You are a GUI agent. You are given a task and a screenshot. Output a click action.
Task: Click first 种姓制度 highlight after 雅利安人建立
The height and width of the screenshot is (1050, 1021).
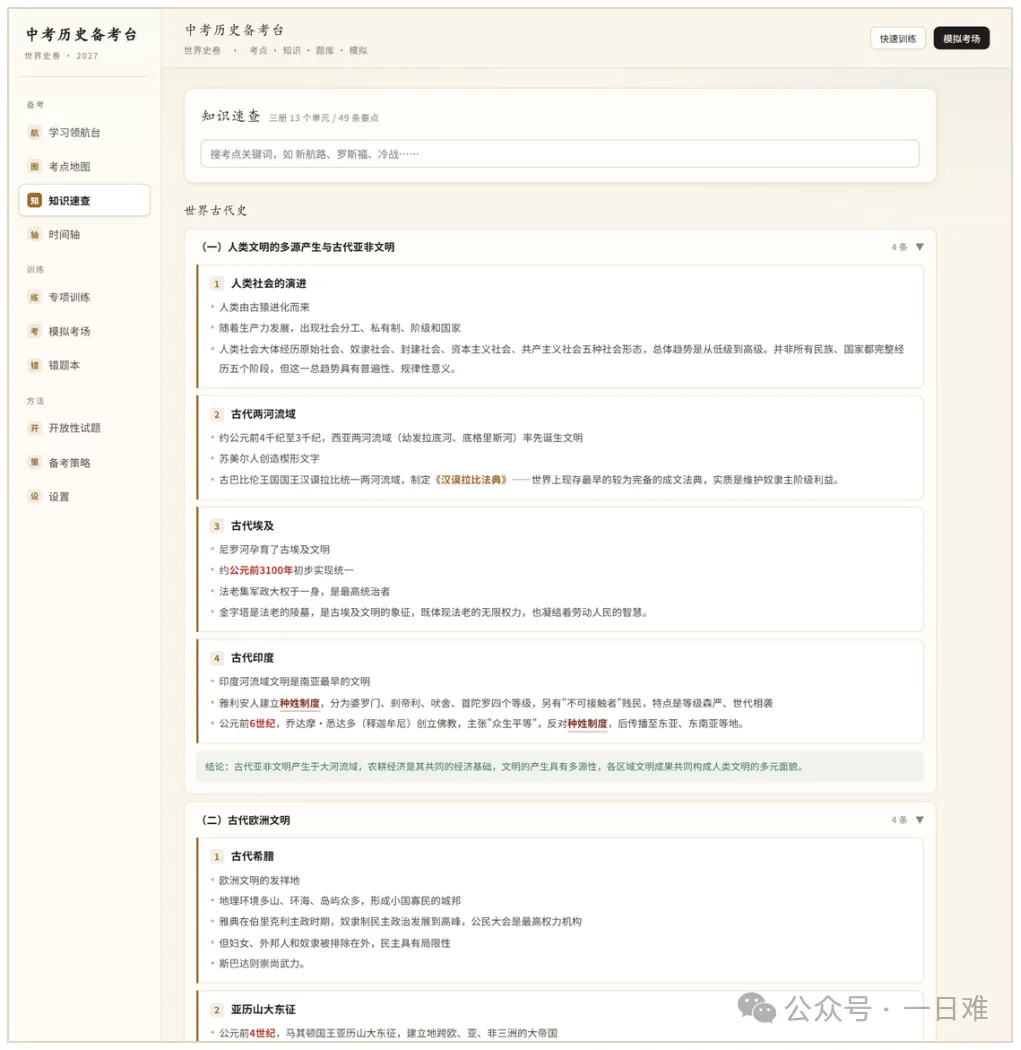299,703
